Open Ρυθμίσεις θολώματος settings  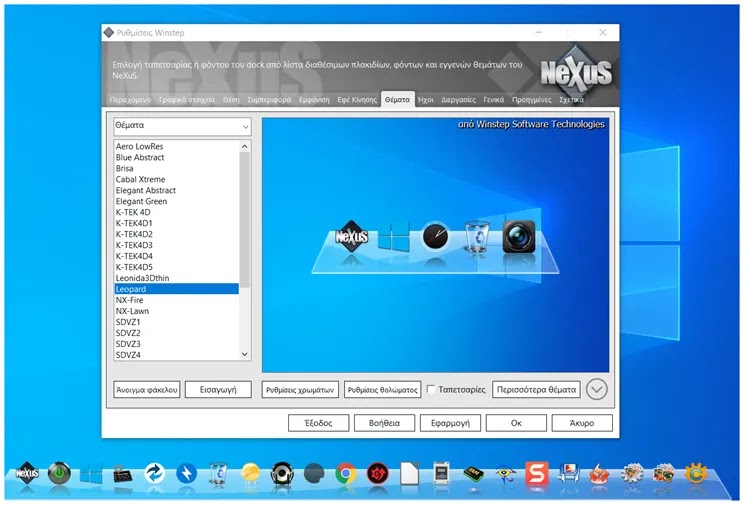(382, 390)
